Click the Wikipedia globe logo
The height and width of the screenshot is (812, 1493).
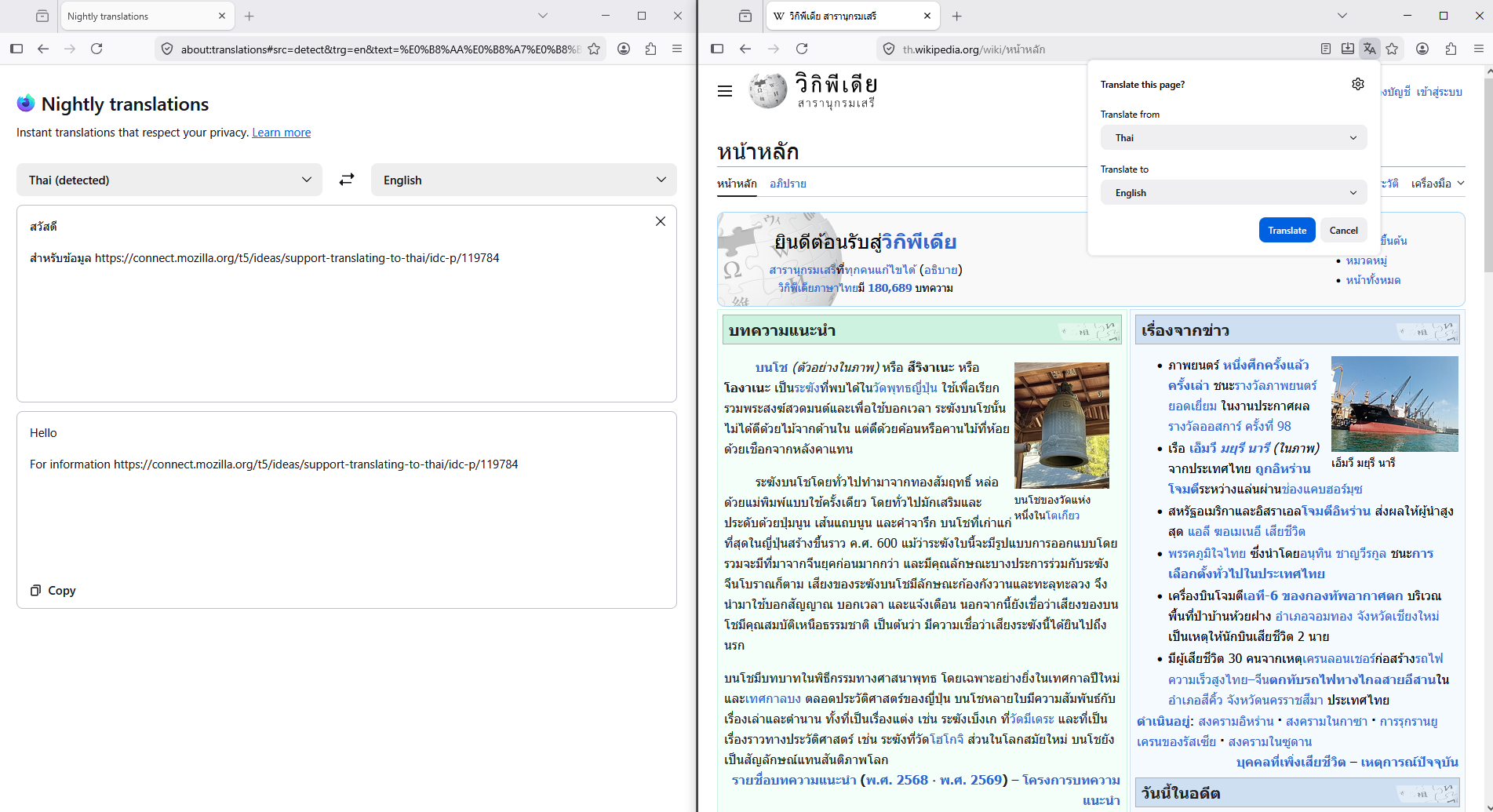[x=768, y=90]
